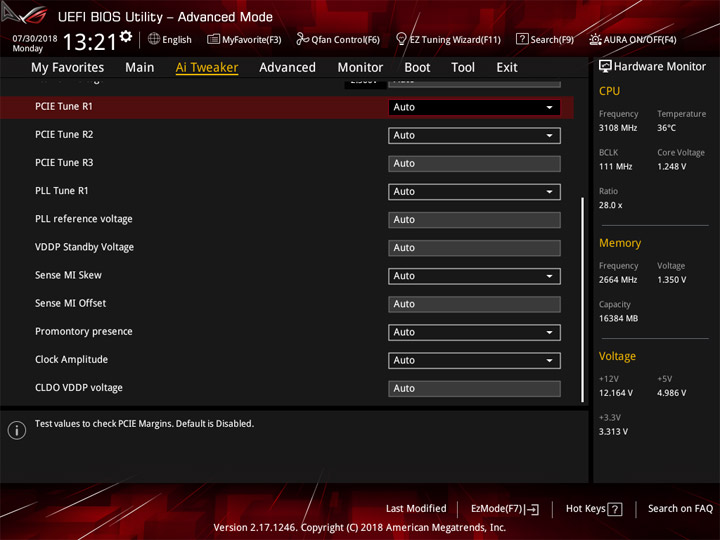Click memory frequency value 2664 MHz

[618, 280]
